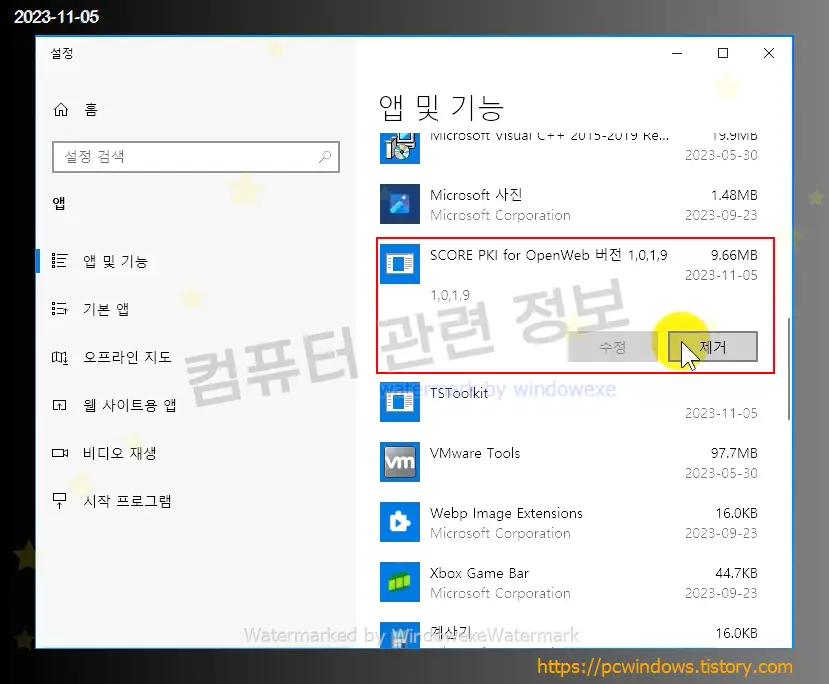This screenshot has width=829, height=684.
Task: Click the 웹 사이트용 앱 icon
Action: (x=59, y=405)
